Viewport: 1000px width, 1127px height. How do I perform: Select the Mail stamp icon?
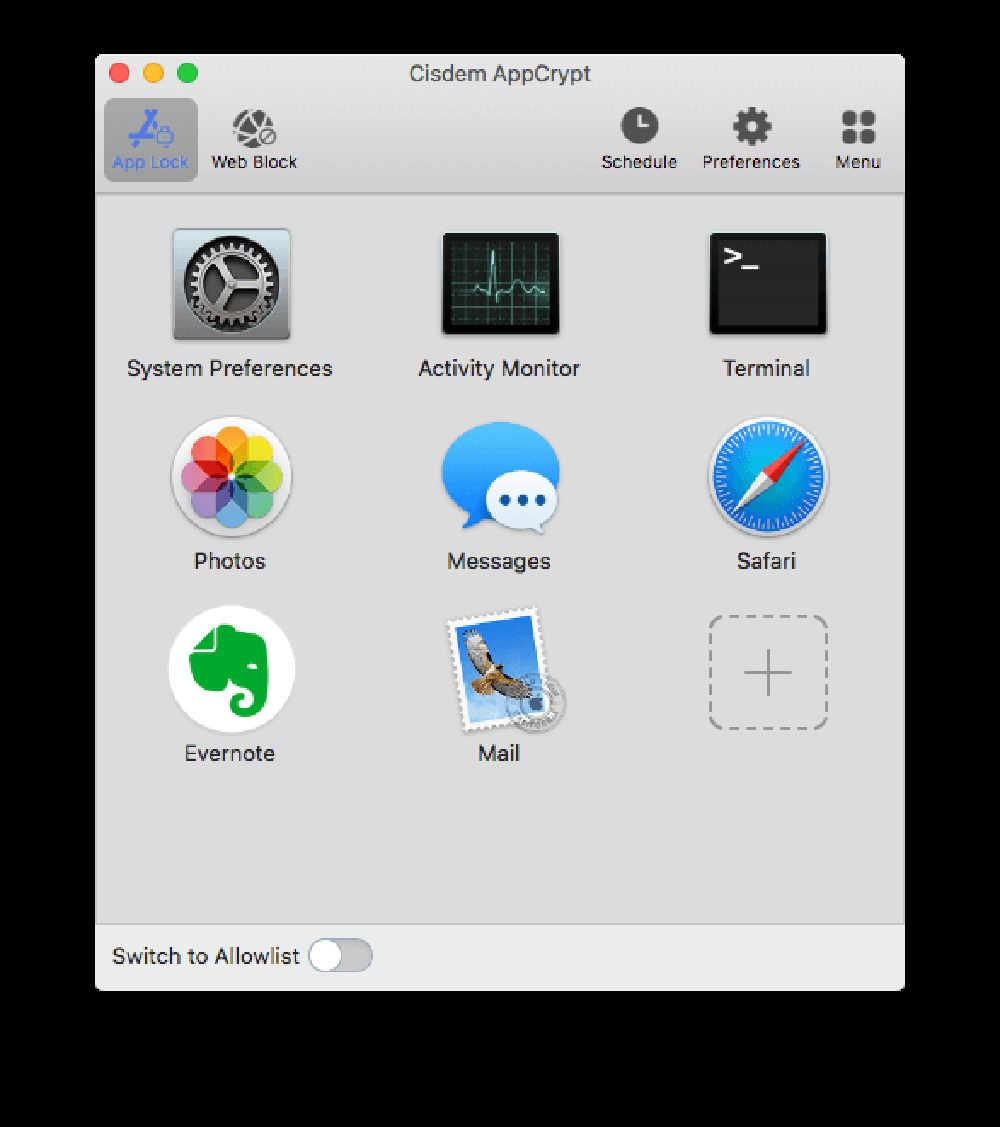click(505, 670)
